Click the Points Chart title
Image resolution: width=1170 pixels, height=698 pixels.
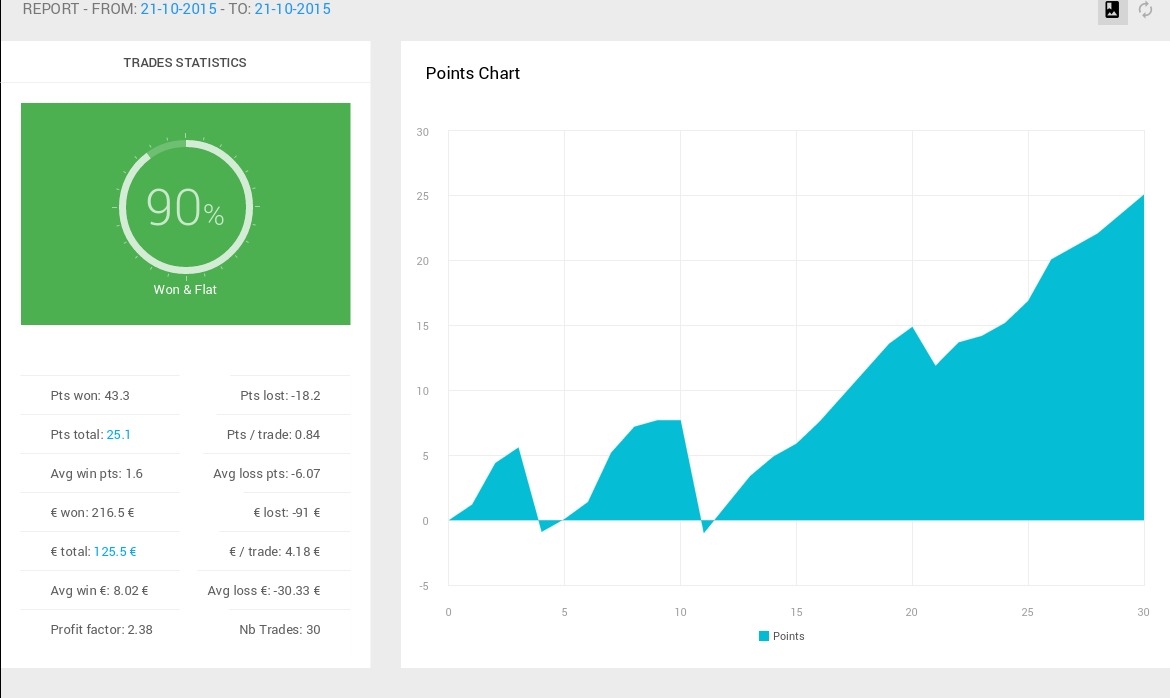tap(472, 73)
